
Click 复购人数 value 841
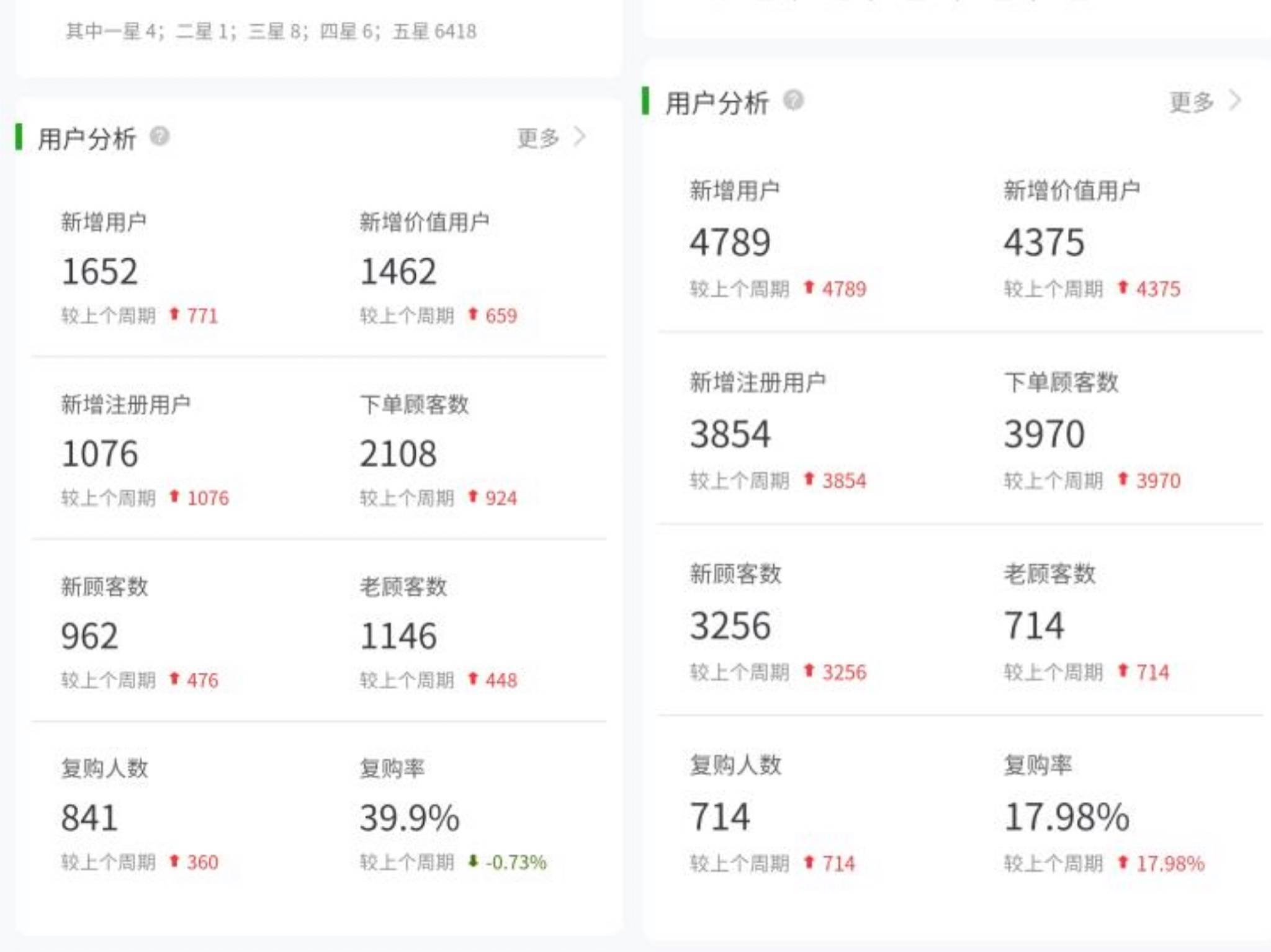pyautogui.click(x=89, y=818)
